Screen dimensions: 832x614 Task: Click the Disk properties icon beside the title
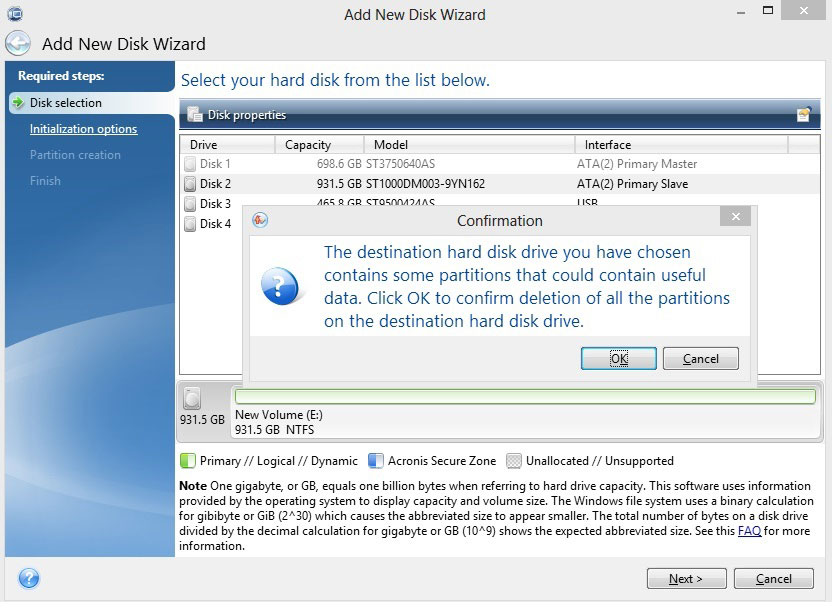tap(194, 115)
